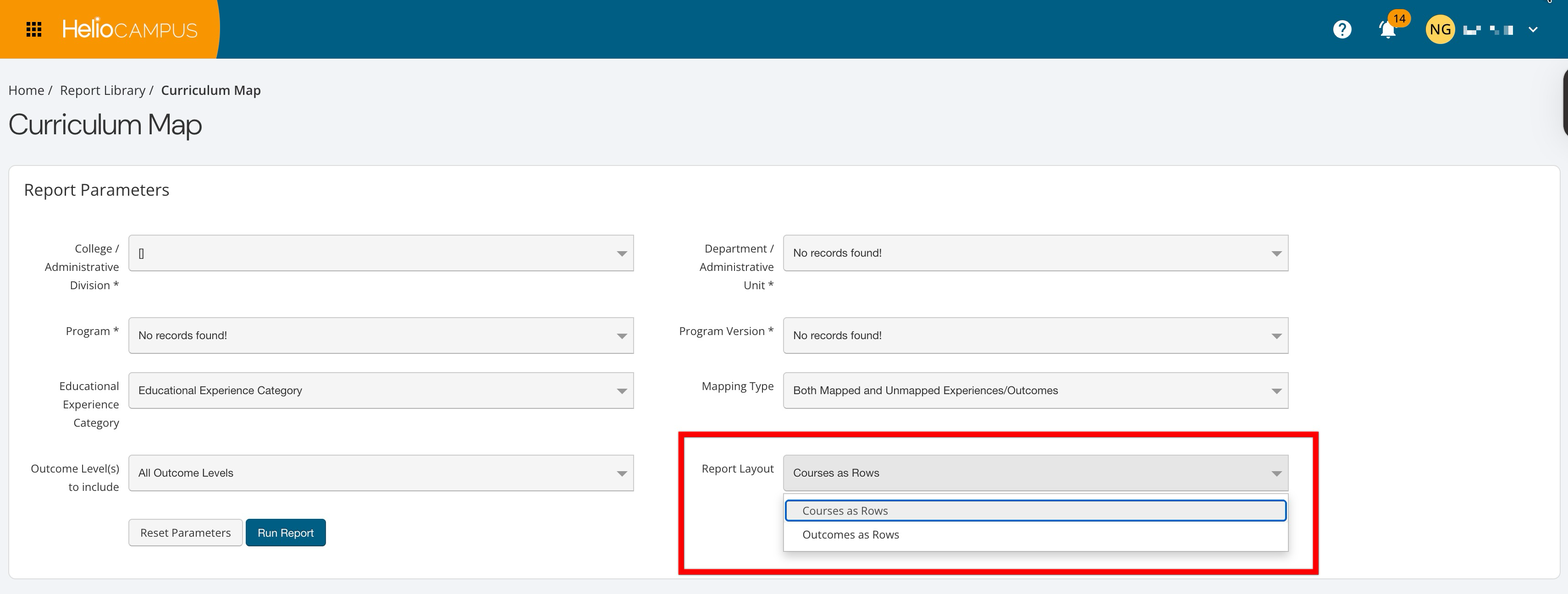Open Department / Administrative Unit dropdown
Image resolution: width=1568 pixels, height=594 pixels.
1035,253
